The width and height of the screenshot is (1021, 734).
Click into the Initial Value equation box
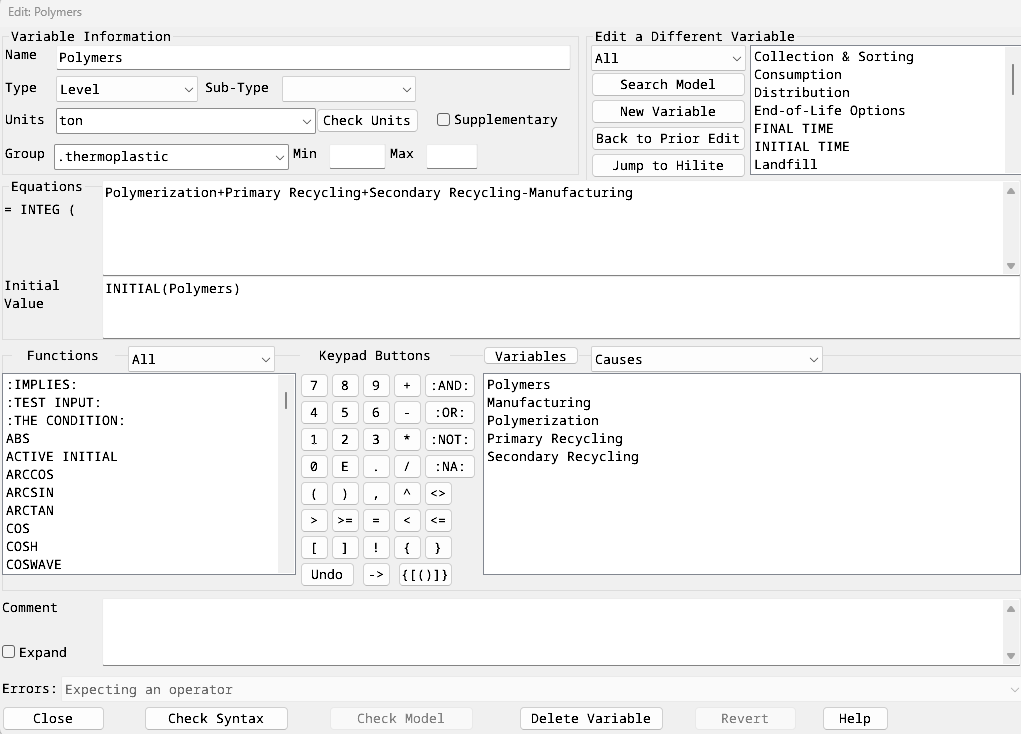click(561, 307)
